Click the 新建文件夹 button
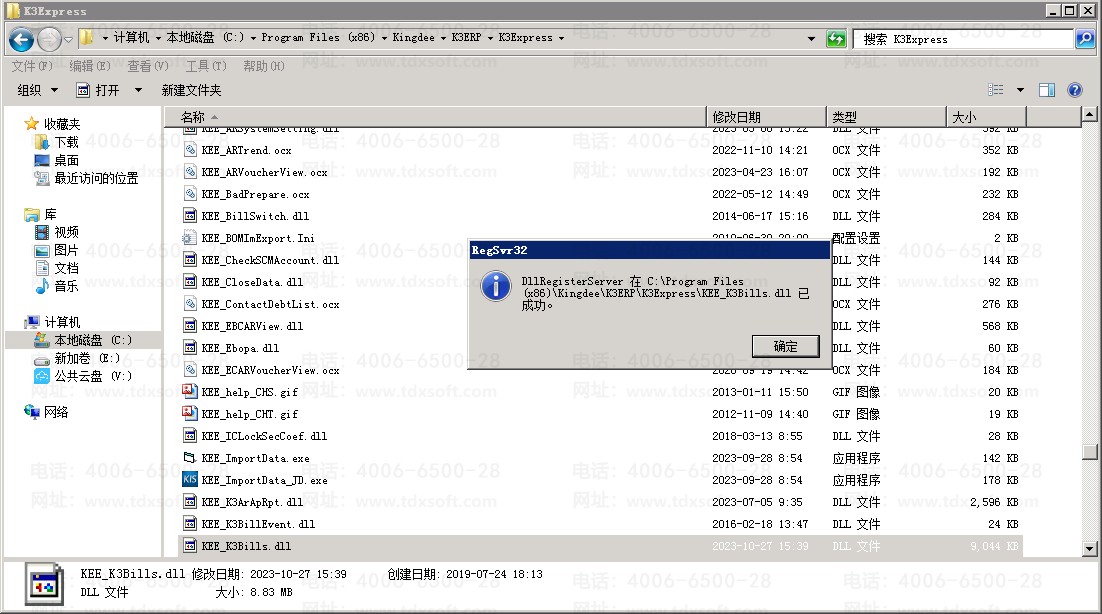 (191, 90)
